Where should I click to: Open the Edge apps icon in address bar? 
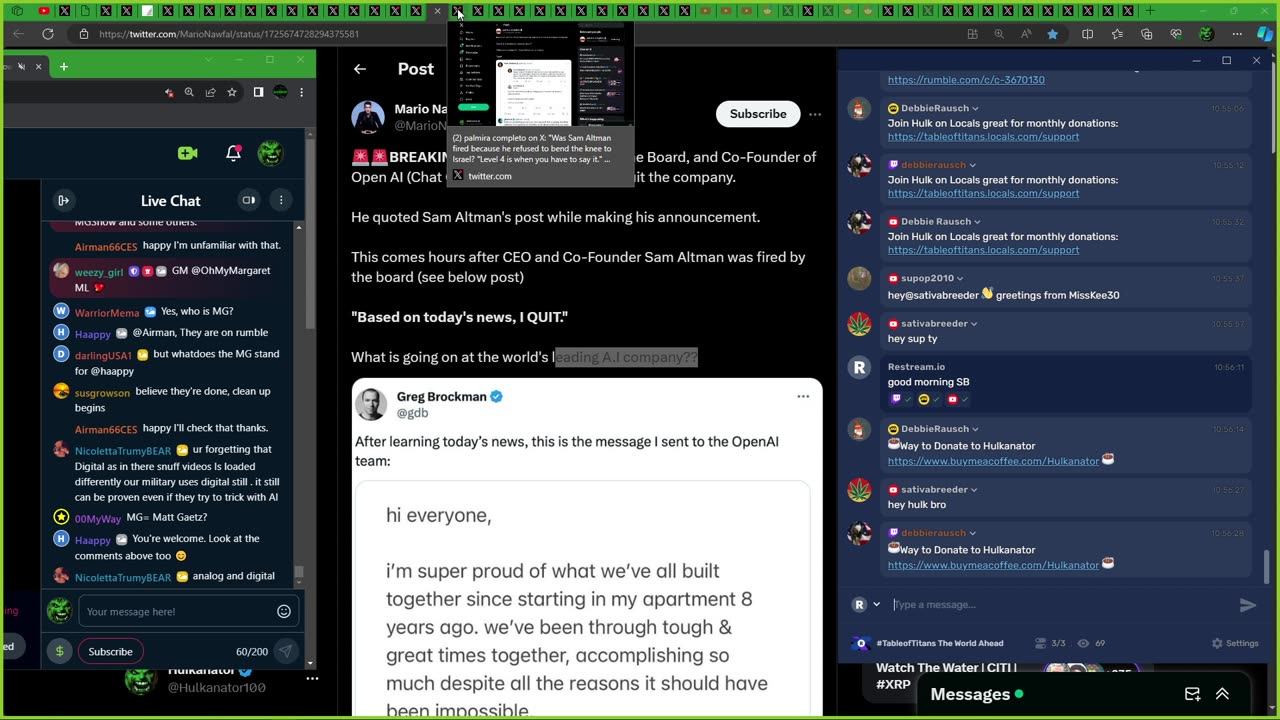(972, 34)
